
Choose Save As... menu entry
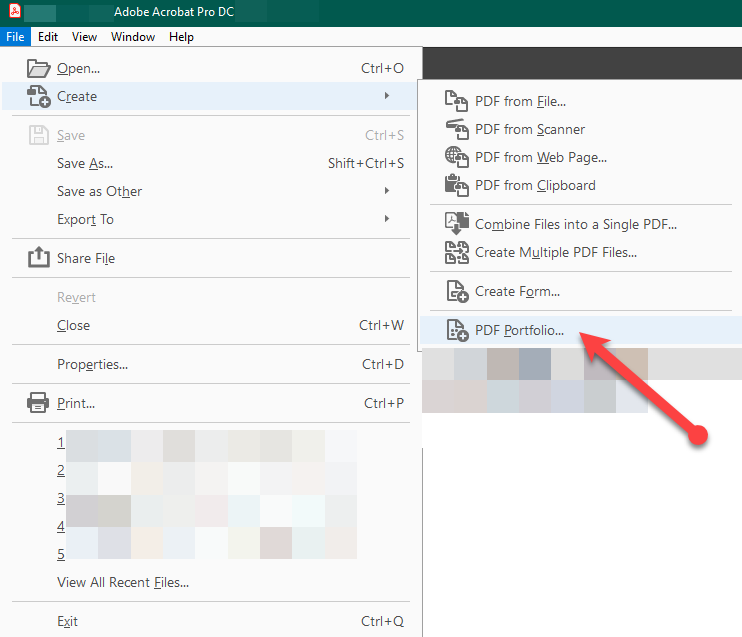(x=208, y=163)
